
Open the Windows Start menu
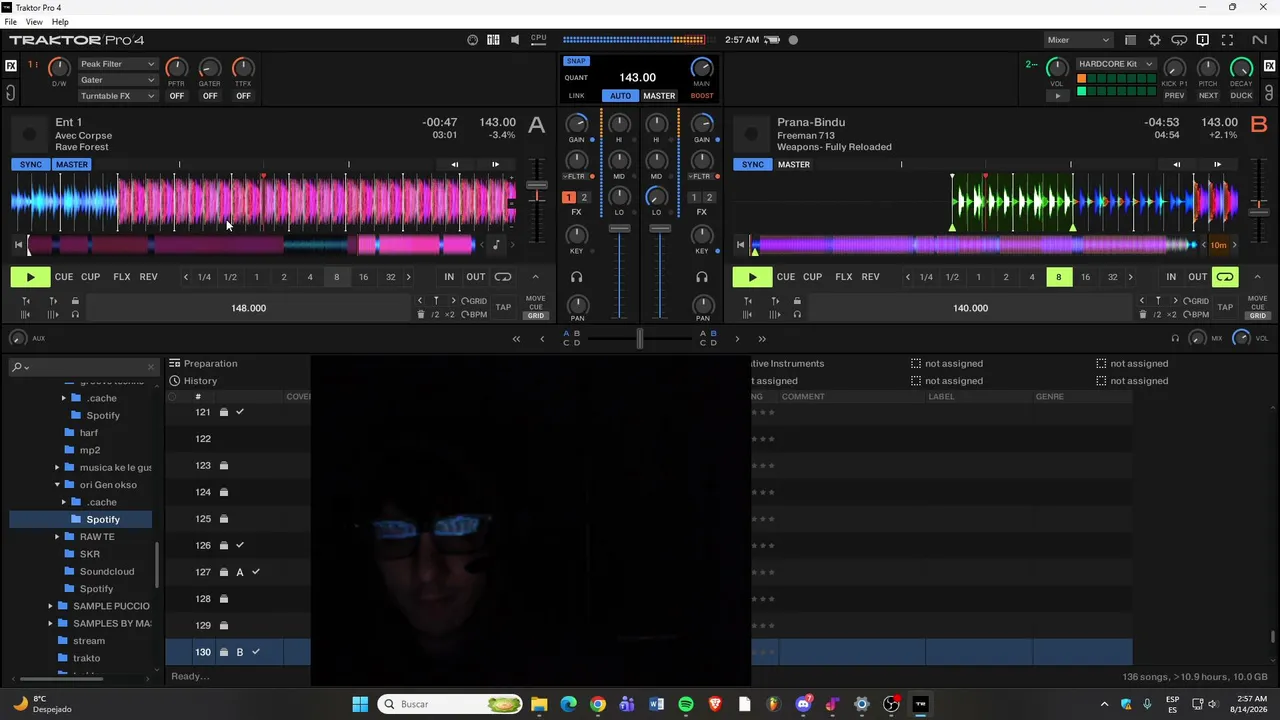(360, 704)
